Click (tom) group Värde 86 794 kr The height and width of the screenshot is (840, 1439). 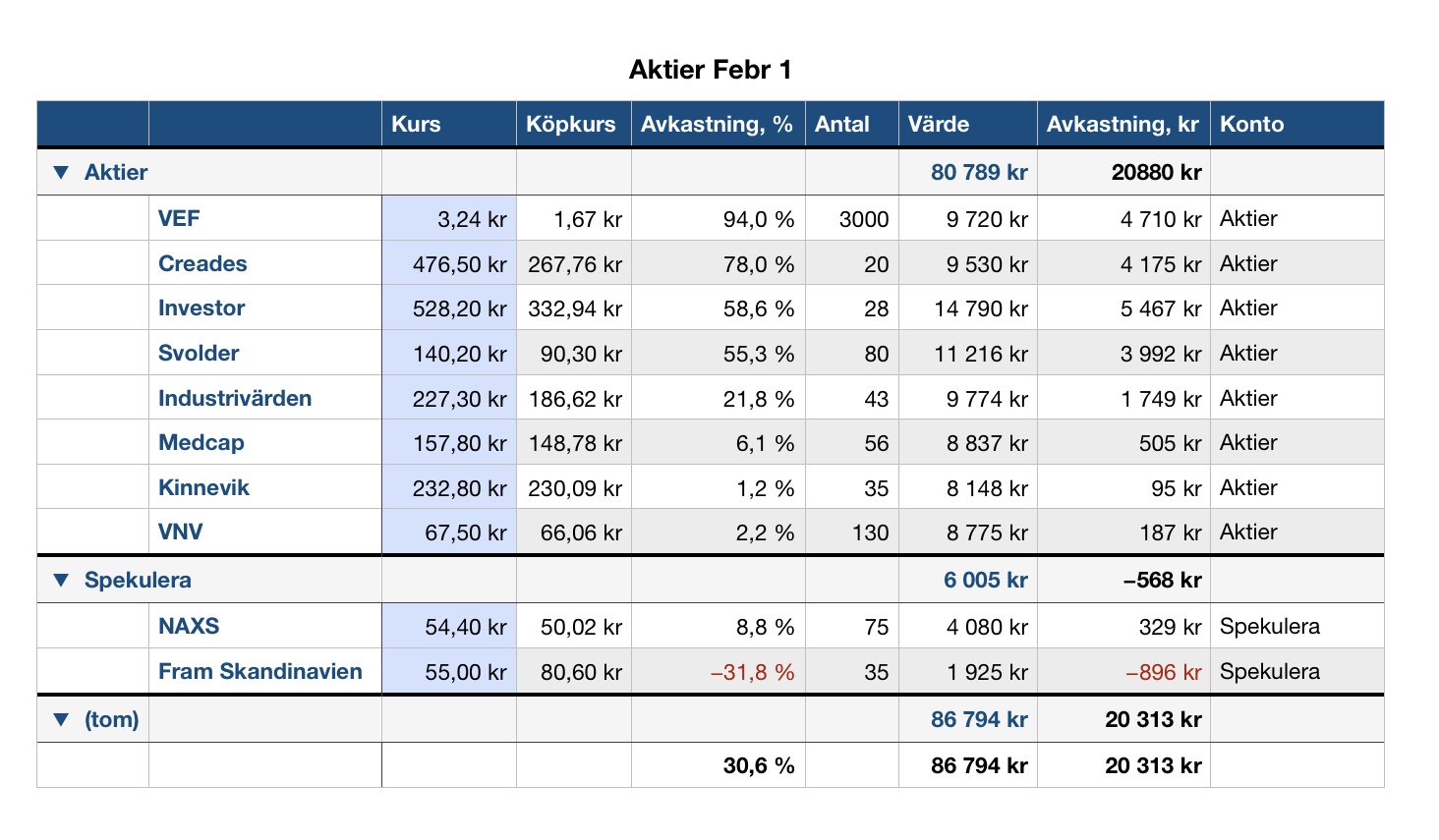click(x=968, y=719)
